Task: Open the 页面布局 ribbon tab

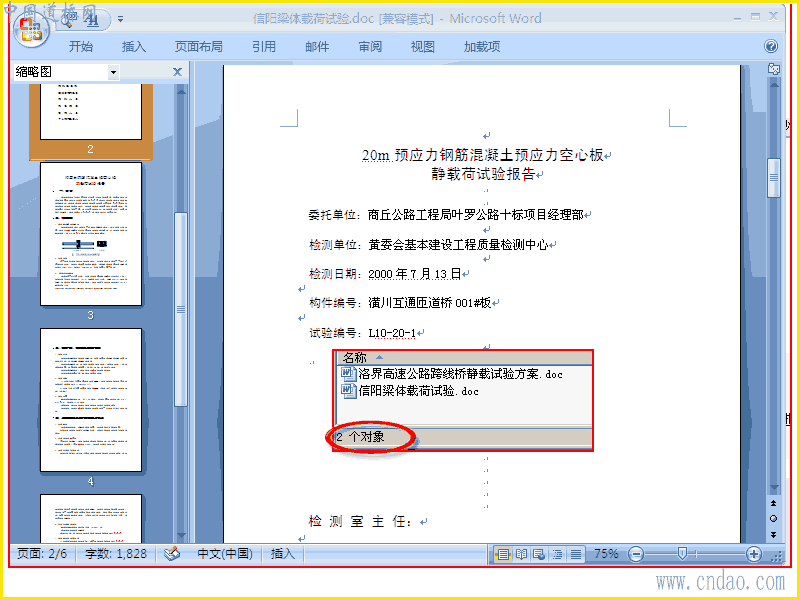Action: [x=198, y=47]
